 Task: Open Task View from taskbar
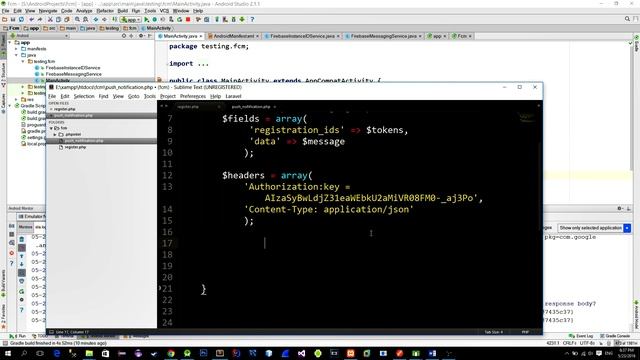[40, 353]
